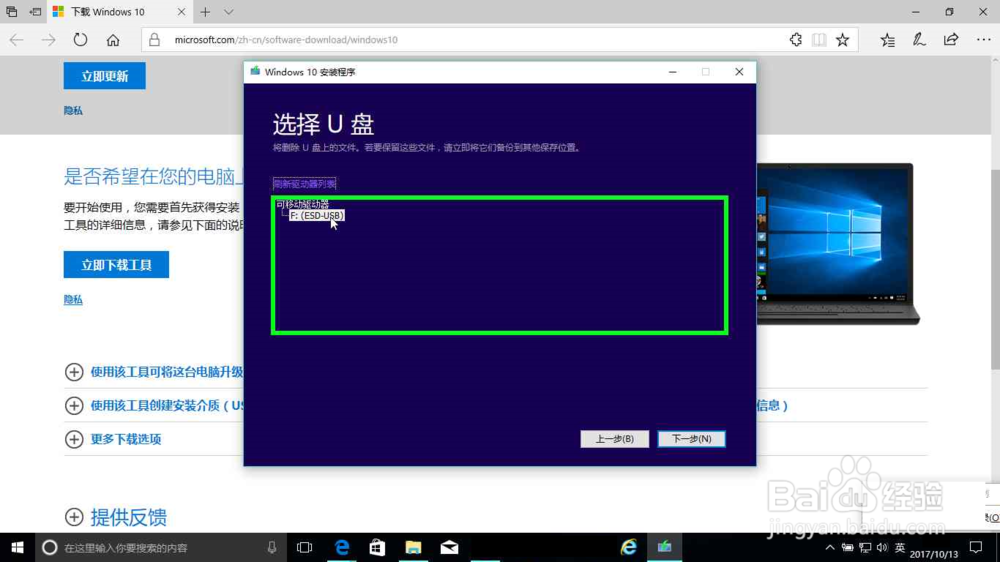Click network icon in system tray
The height and width of the screenshot is (562, 1000).
[x=865, y=547]
